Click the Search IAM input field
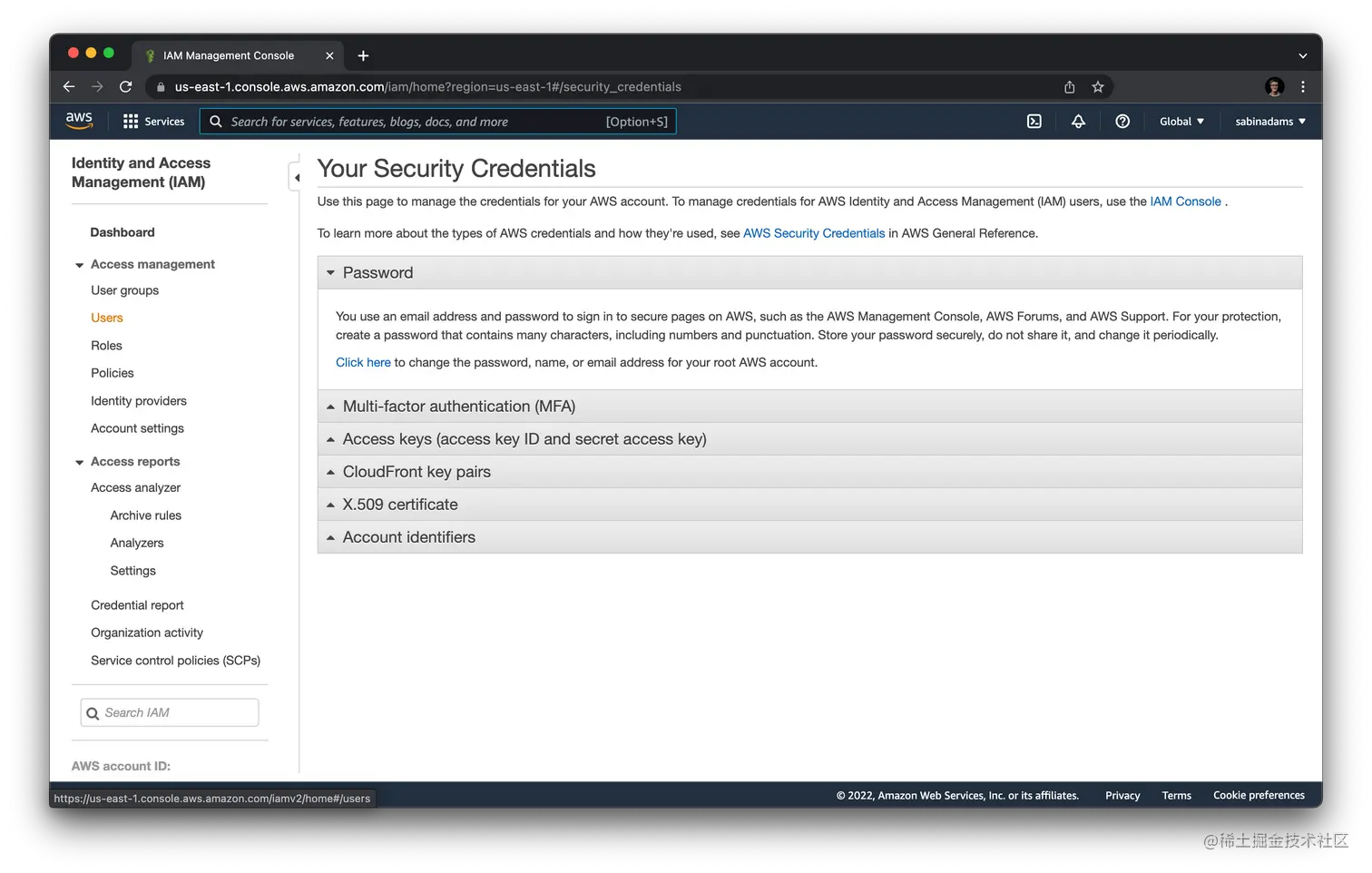The image size is (1372, 873). coord(169,712)
